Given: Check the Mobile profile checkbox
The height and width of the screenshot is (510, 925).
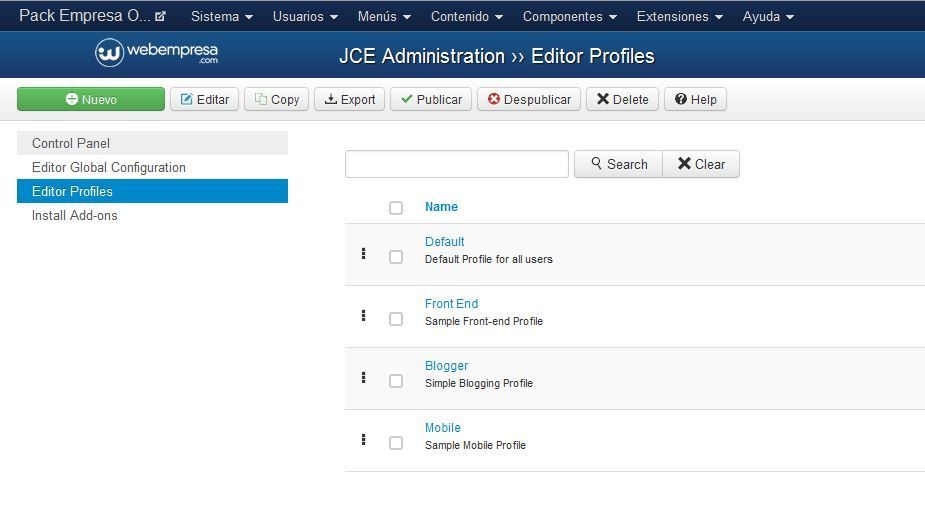Looking at the screenshot, I should pyautogui.click(x=396, y=443).
